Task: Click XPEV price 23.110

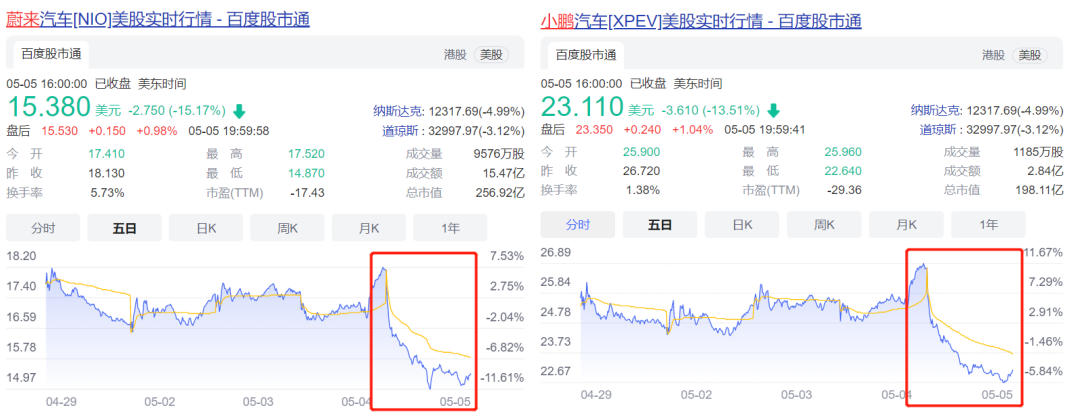Action: [x=582, y=107]
